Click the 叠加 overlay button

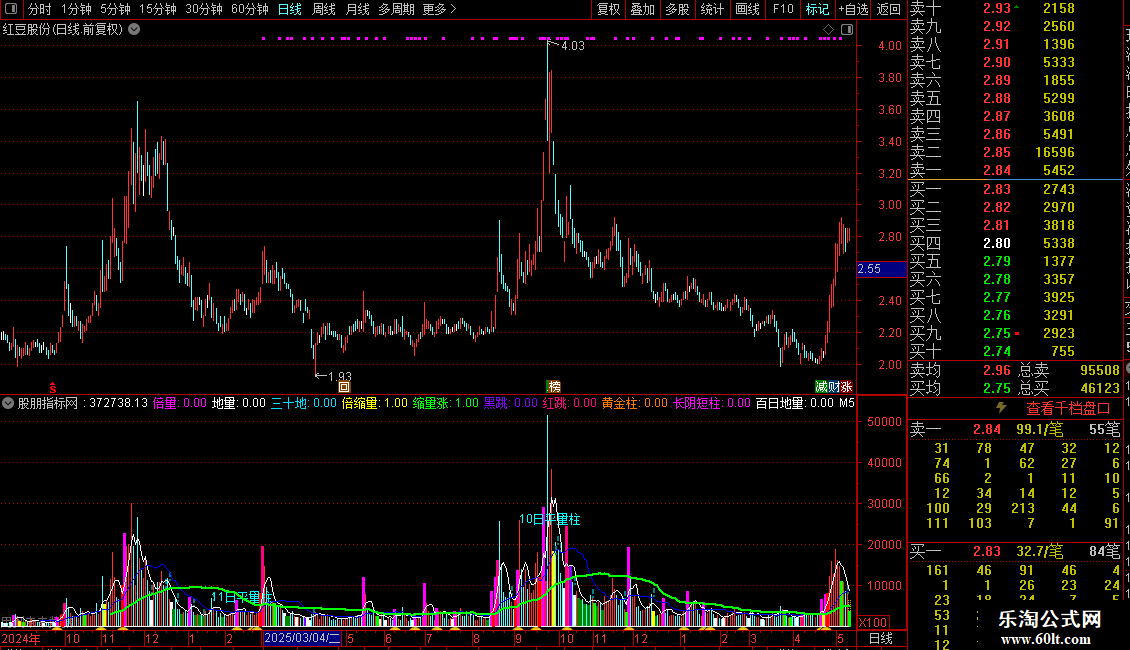pos(643,9)
